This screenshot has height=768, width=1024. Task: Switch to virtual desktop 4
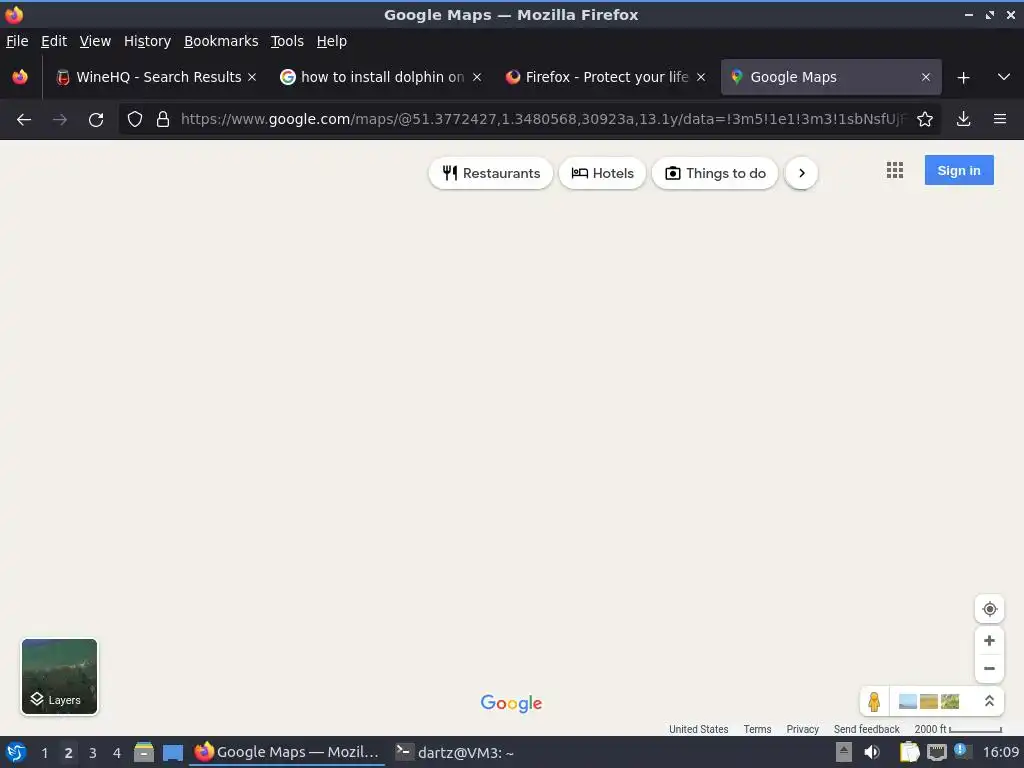(117, 753)
